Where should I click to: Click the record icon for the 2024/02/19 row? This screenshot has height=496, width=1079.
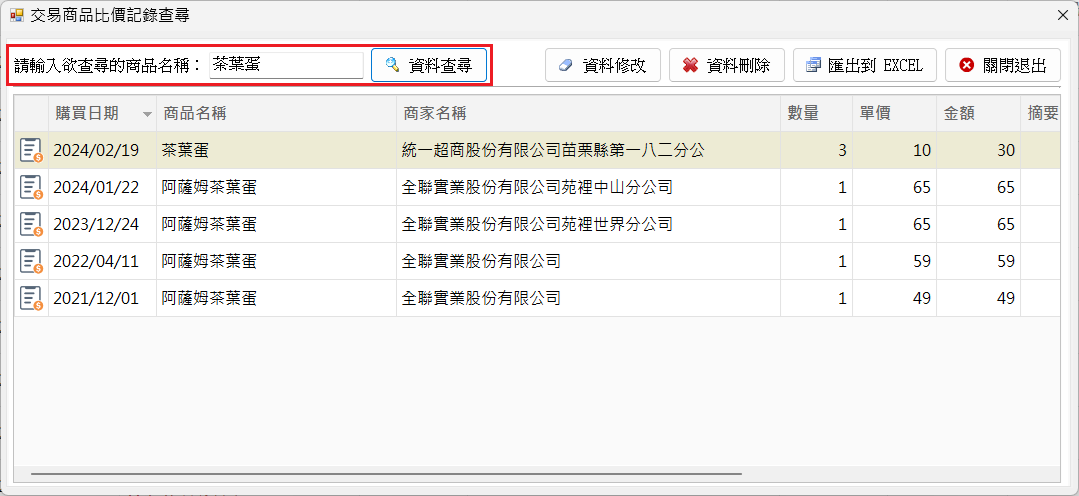[x=31, y=150]
